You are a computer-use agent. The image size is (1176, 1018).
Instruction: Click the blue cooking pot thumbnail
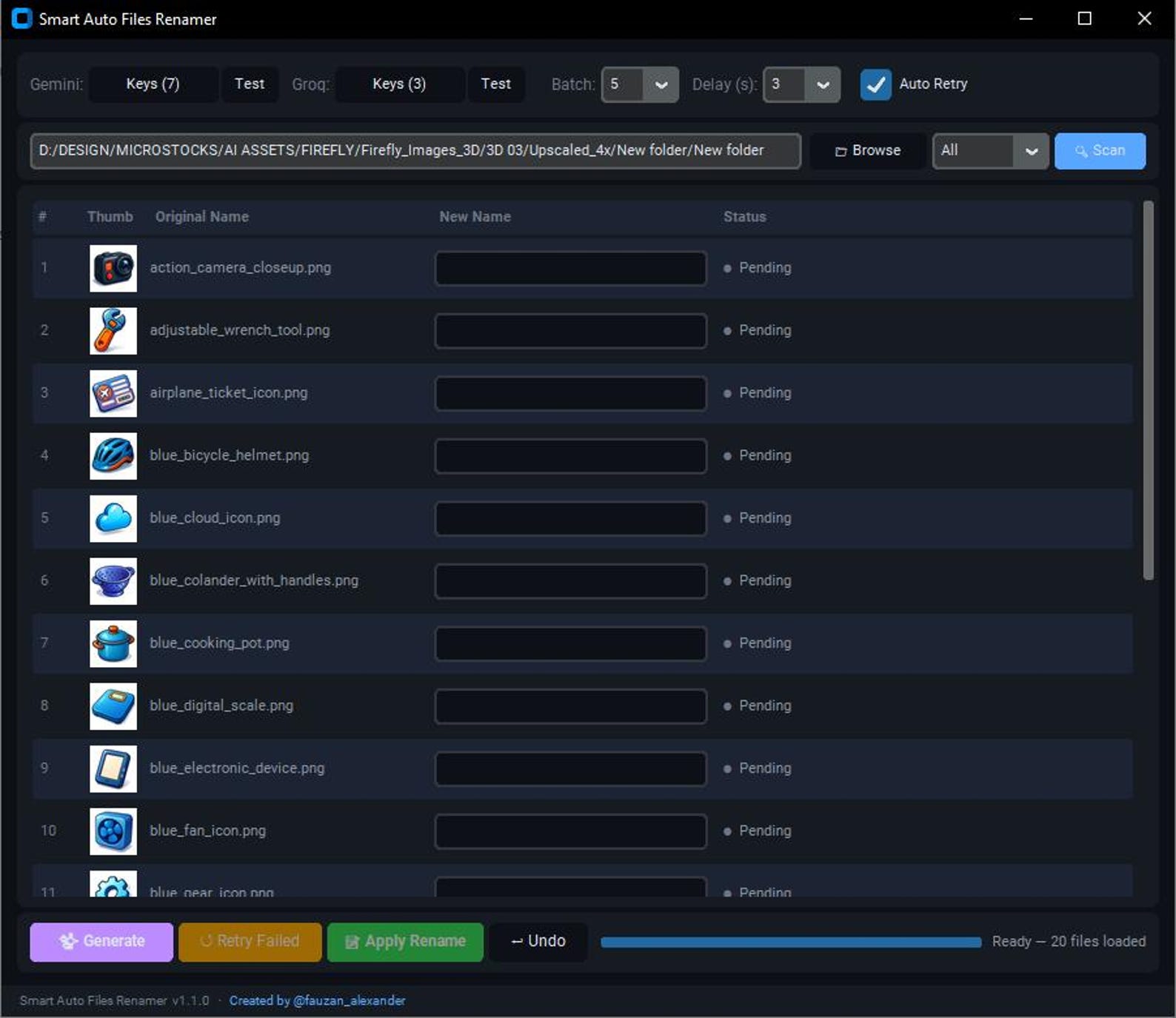click(x=113, y=643)
